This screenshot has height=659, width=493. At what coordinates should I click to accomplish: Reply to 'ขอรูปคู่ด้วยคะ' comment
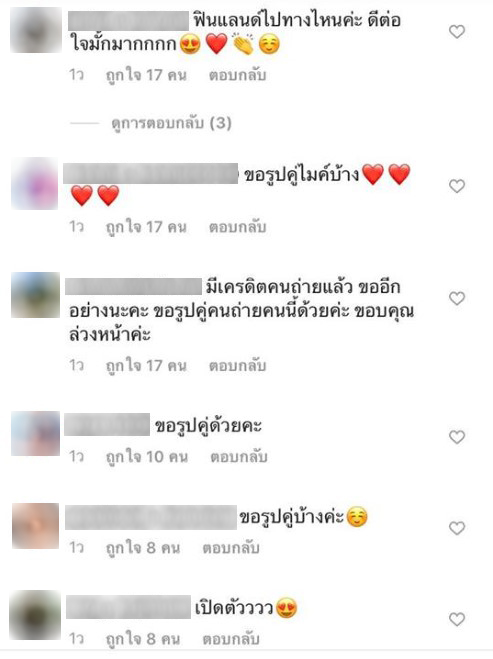point(239,456)
